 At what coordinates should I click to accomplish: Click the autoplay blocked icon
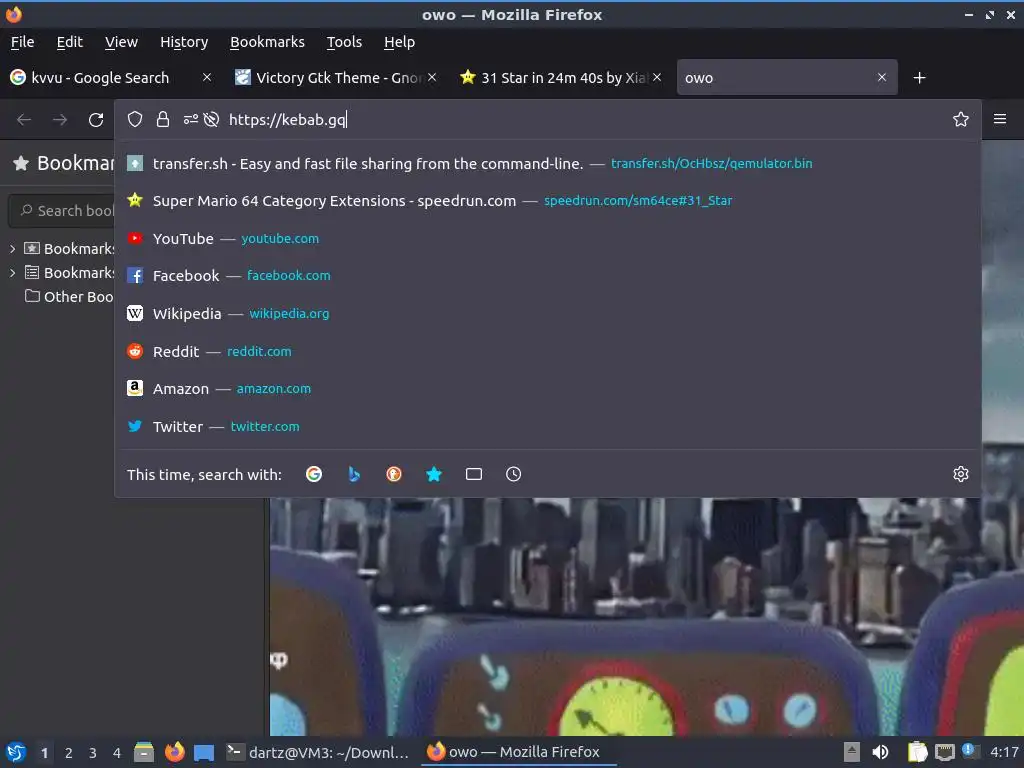click(211, 120)
